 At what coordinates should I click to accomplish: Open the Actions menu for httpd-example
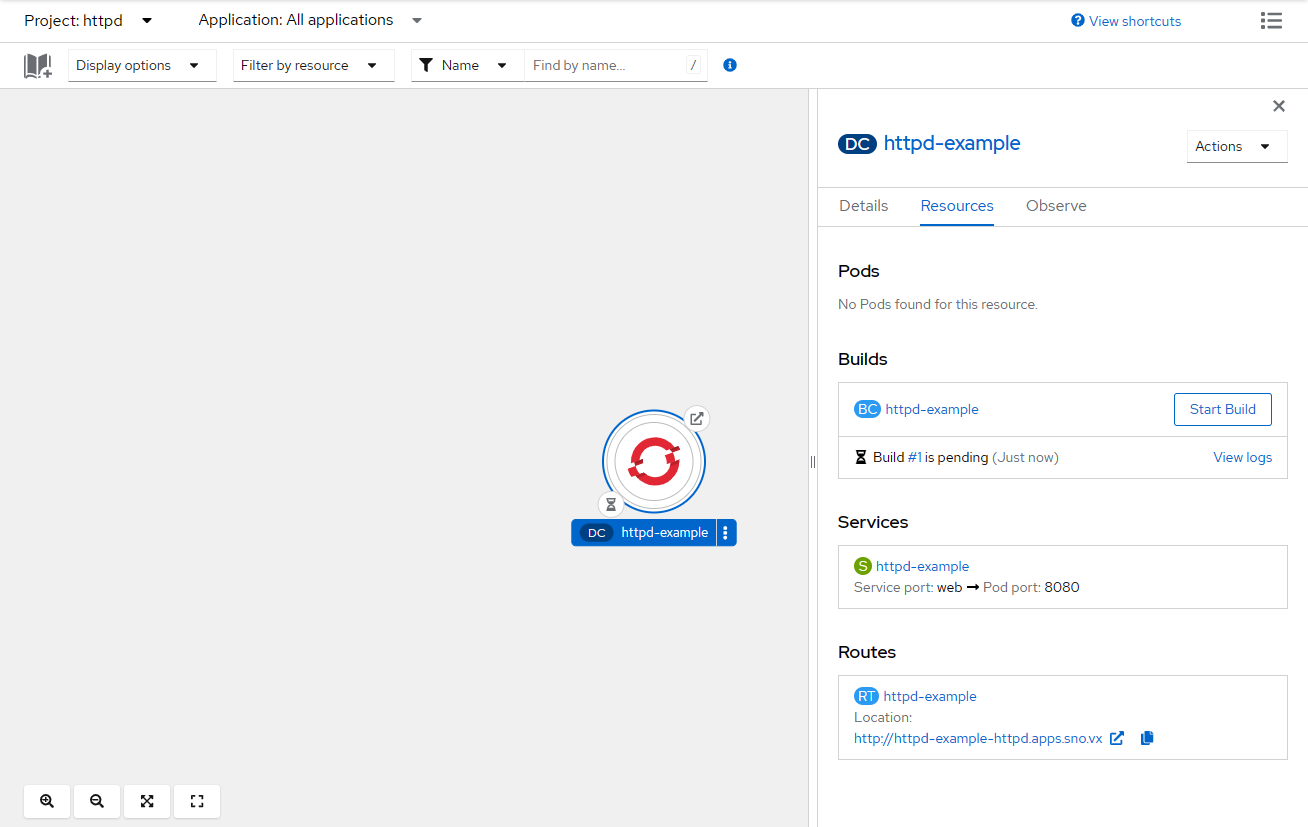pyautogui.click(x=1236, y=146)
